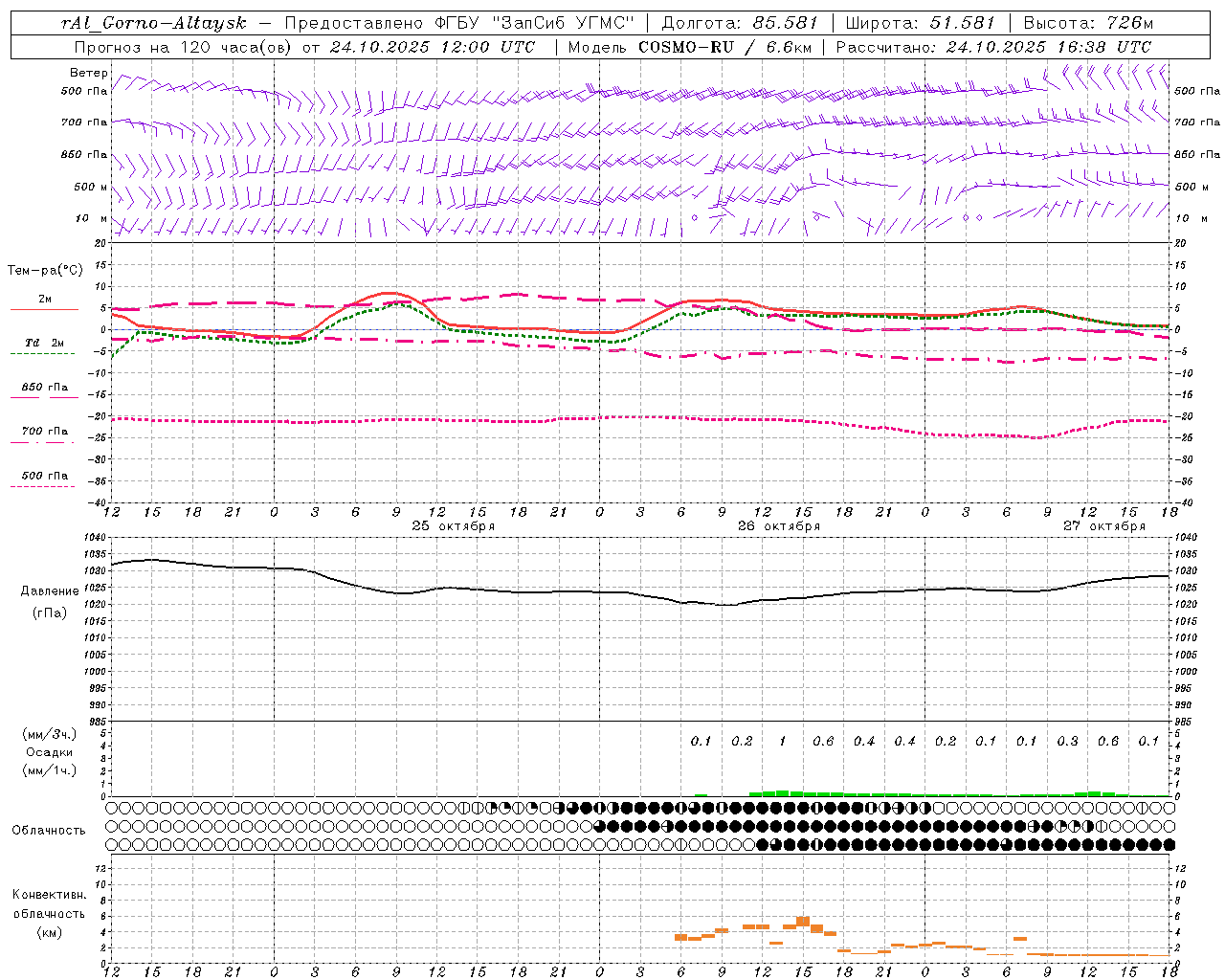Select the latitude value 51.581

(x=962, y=22)
